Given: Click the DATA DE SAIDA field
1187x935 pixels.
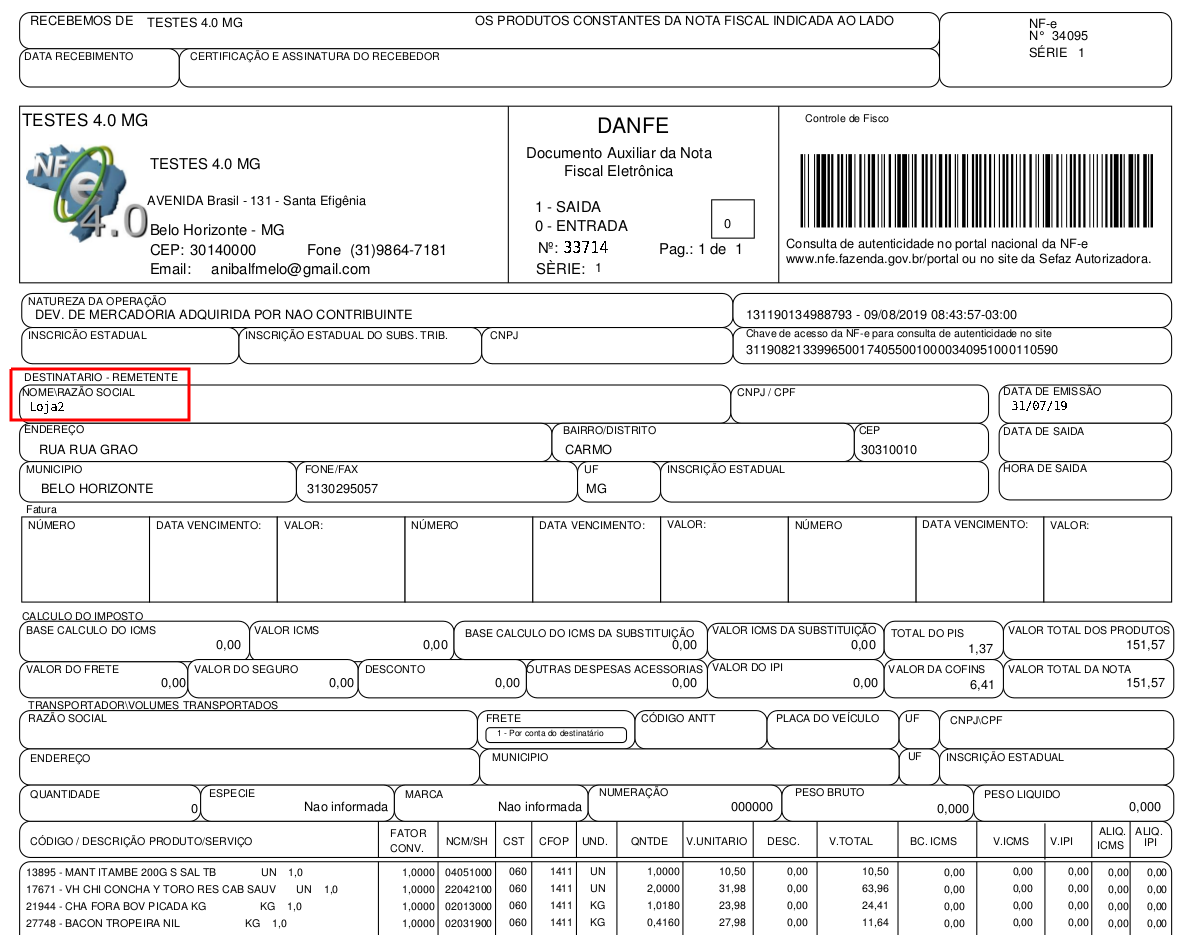Looking at the screenshot, I should (x=1085, y=442).
